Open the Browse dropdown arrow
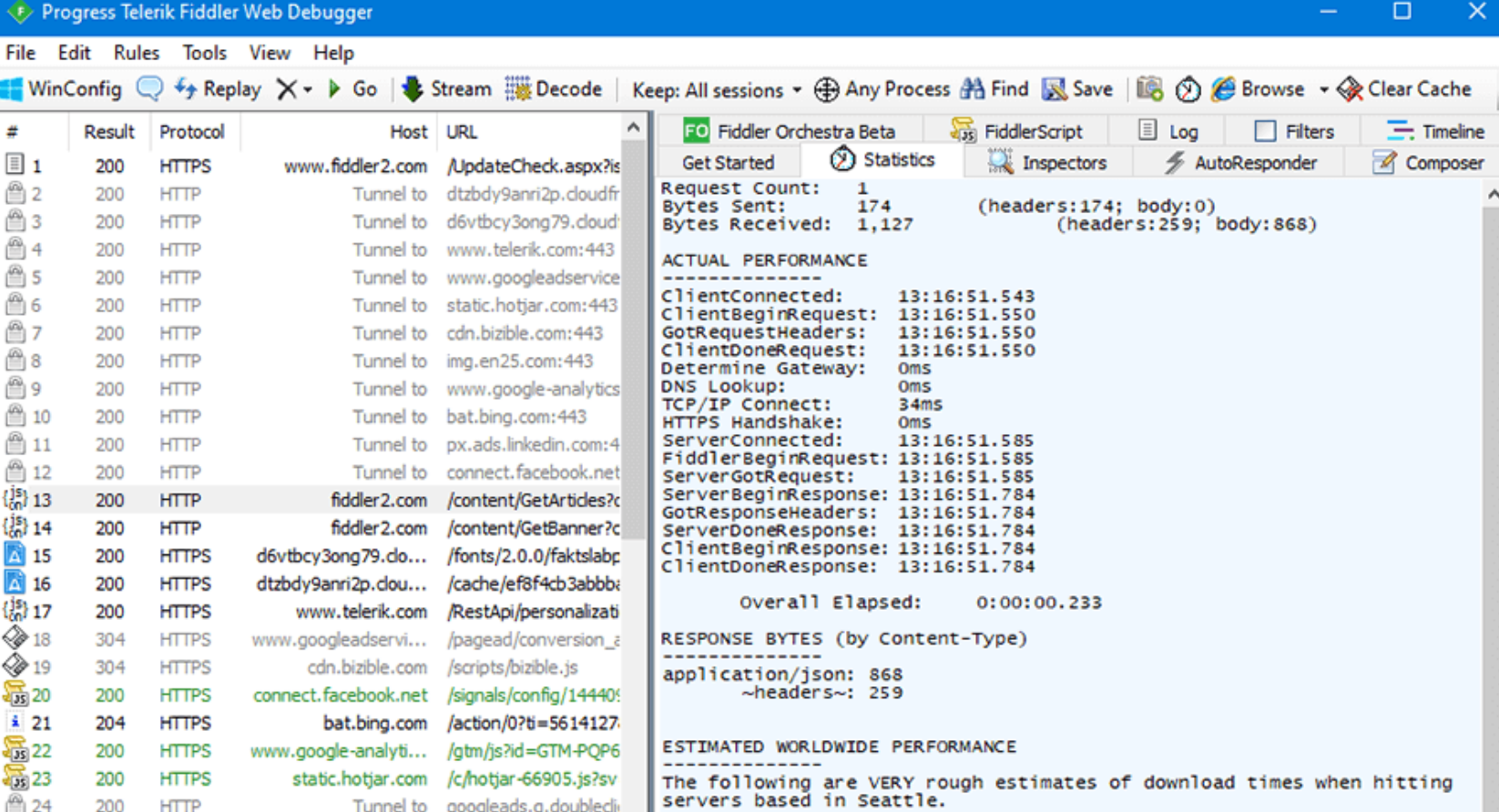The height and width of the screenshot is (812, 1499). (1323, 90)
